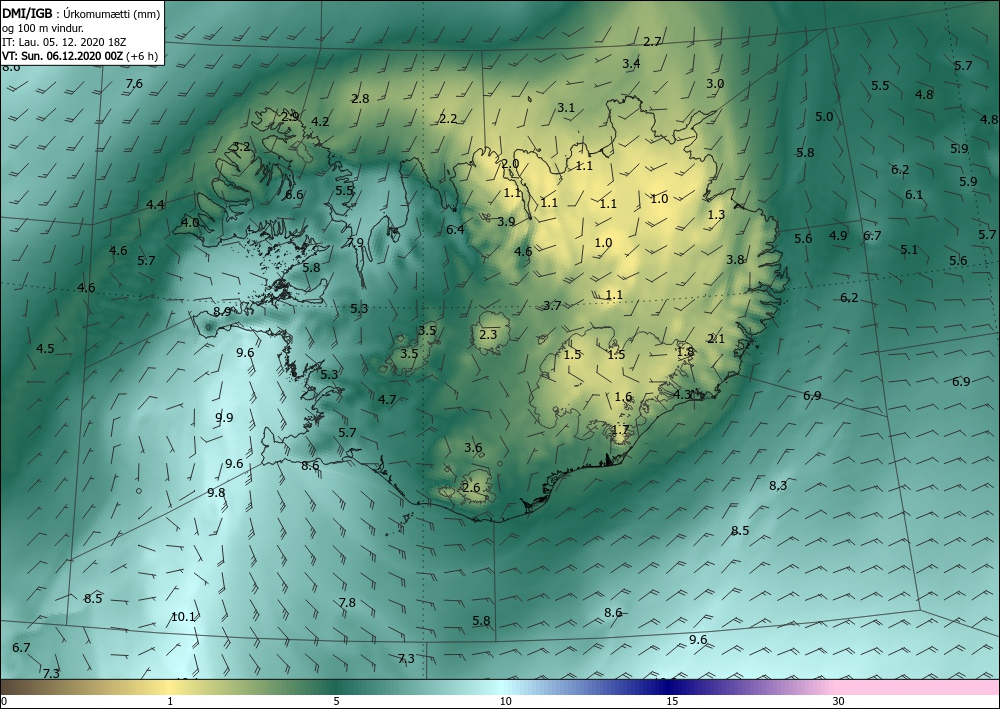
Task: Click the 5.0 value on the map
Action: 824,117
